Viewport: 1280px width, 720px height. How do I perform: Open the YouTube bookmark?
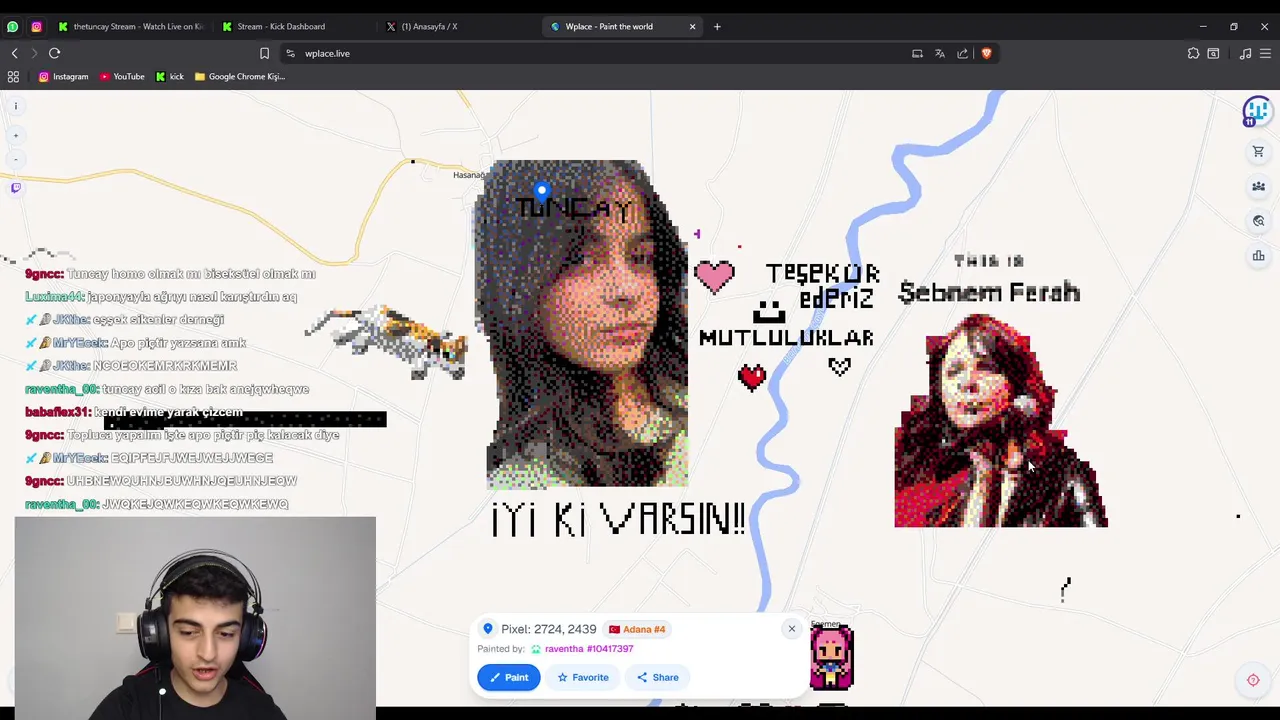coord(122,76)
